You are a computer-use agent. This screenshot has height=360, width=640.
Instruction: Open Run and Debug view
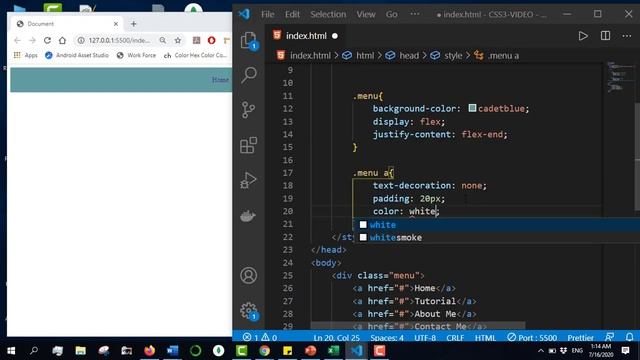tap(248, 180)
